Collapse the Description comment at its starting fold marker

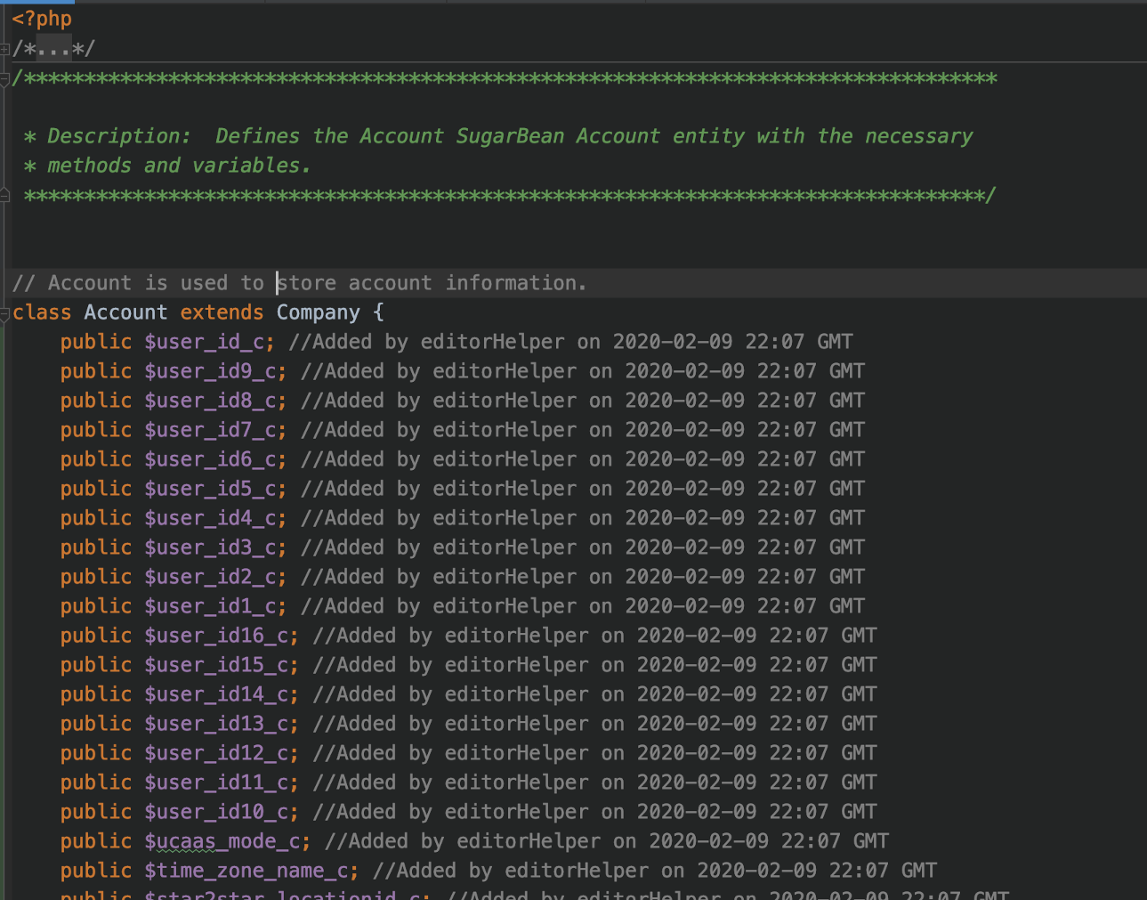coord(6,78)
